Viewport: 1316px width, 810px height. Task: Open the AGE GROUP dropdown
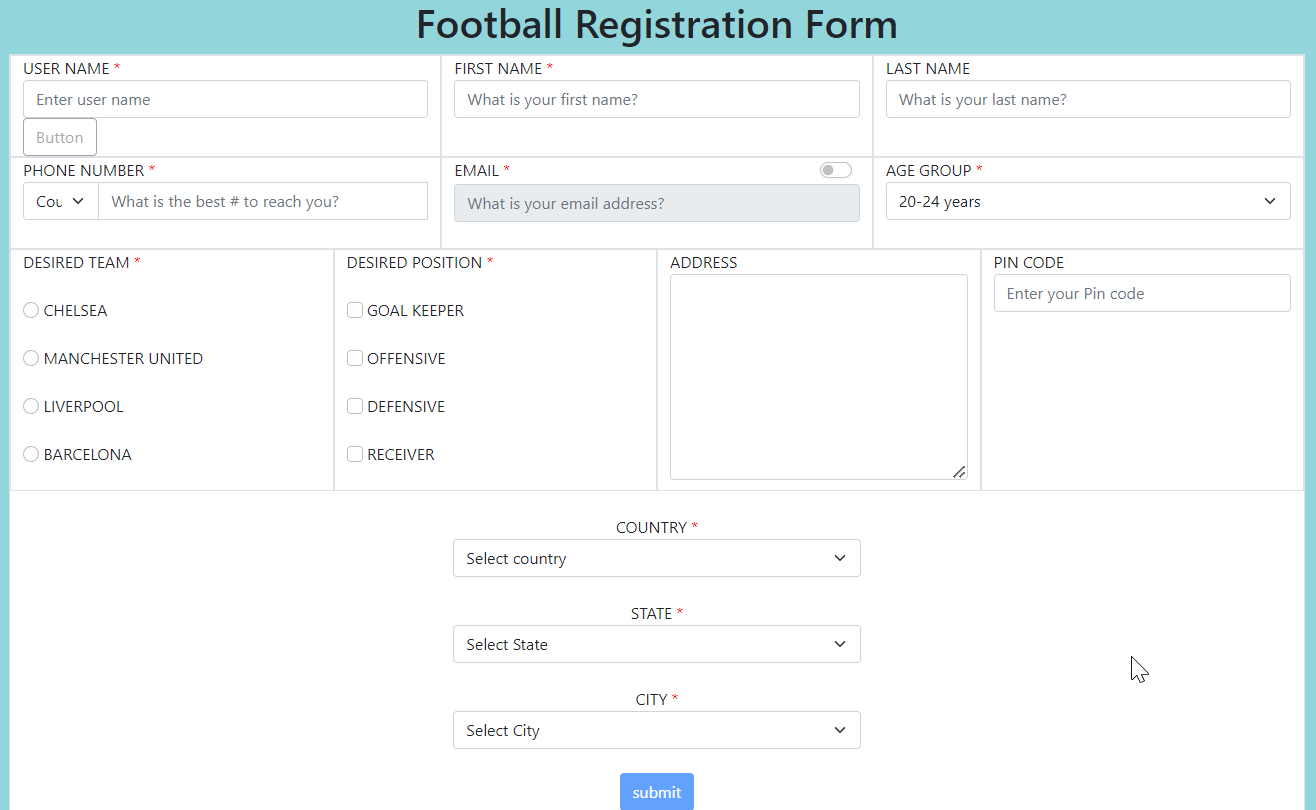(1087, 201)
